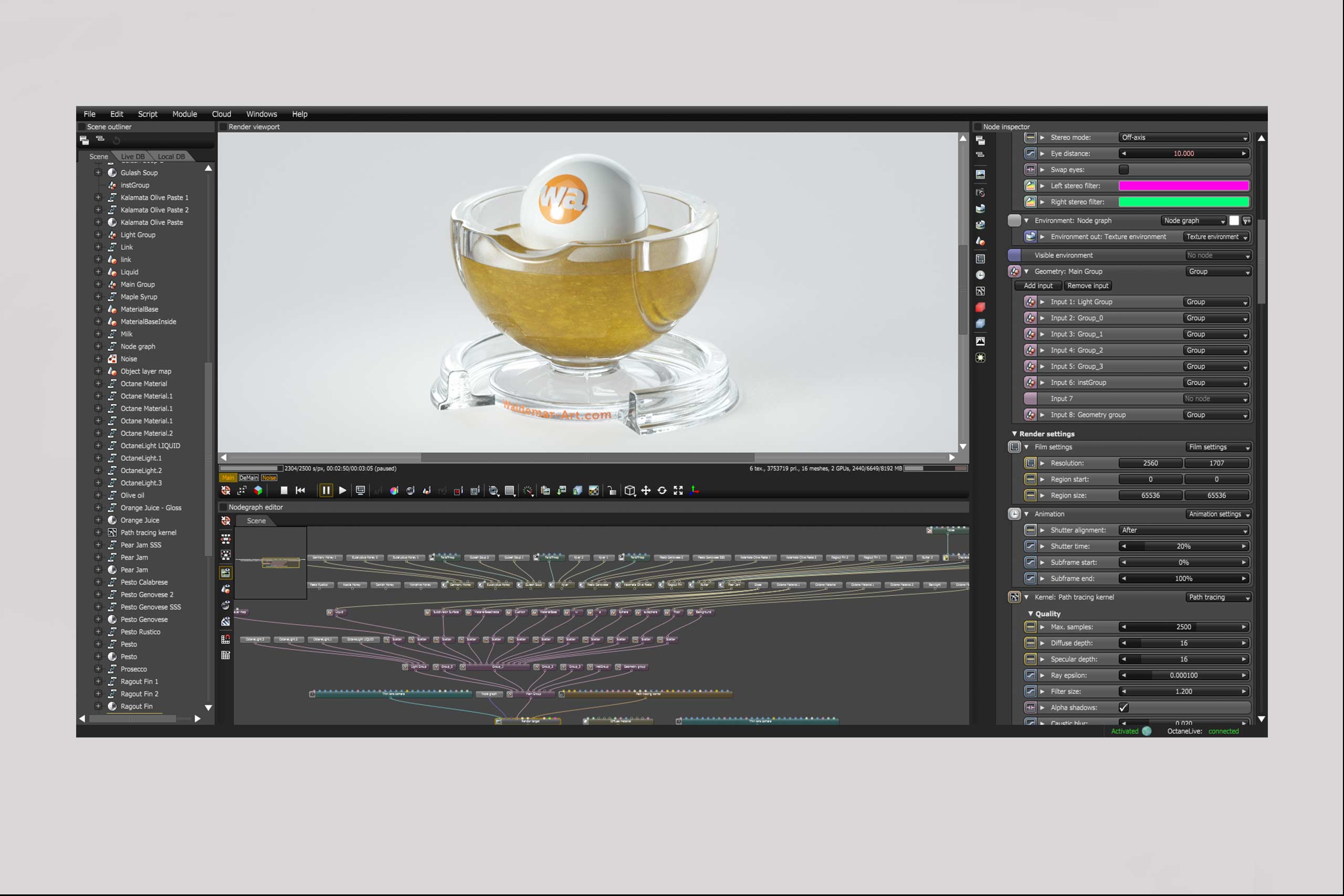Toggle the viewport lock padlock icon
This screenshot has width=1344, height=896.
coord(612,490)
